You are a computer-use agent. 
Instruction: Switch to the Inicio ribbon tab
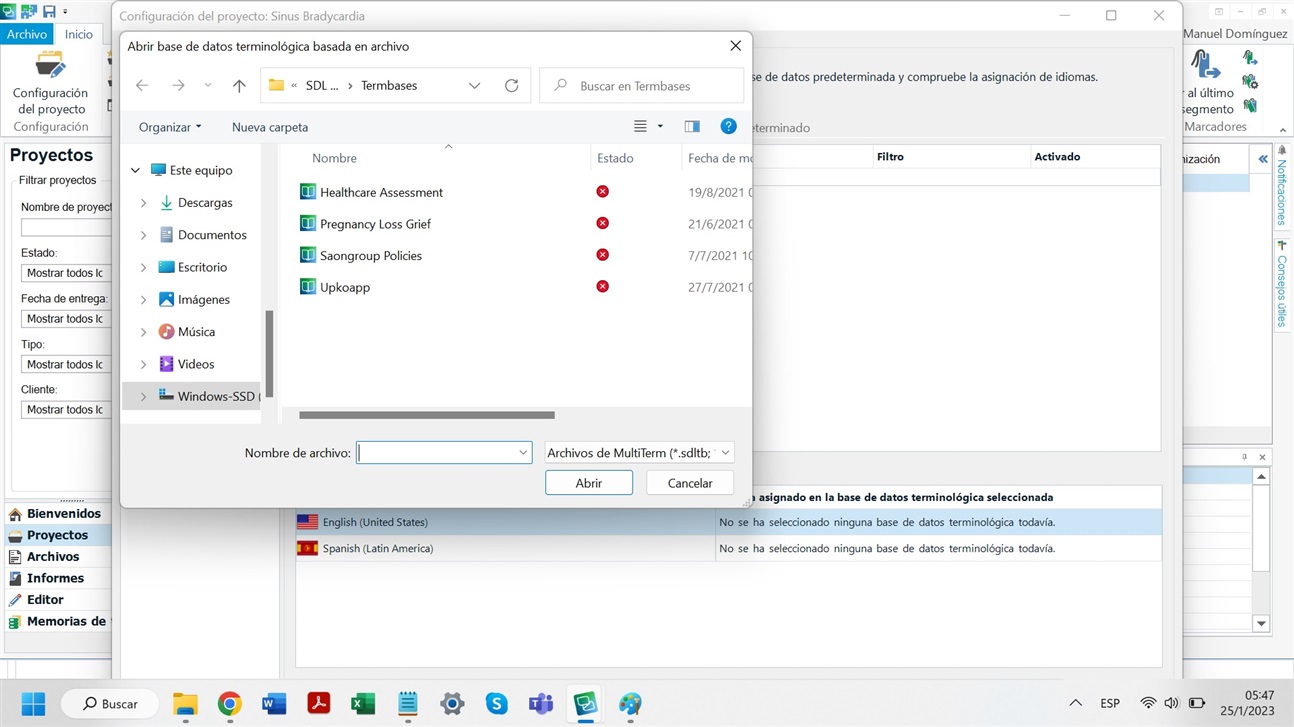78,34
